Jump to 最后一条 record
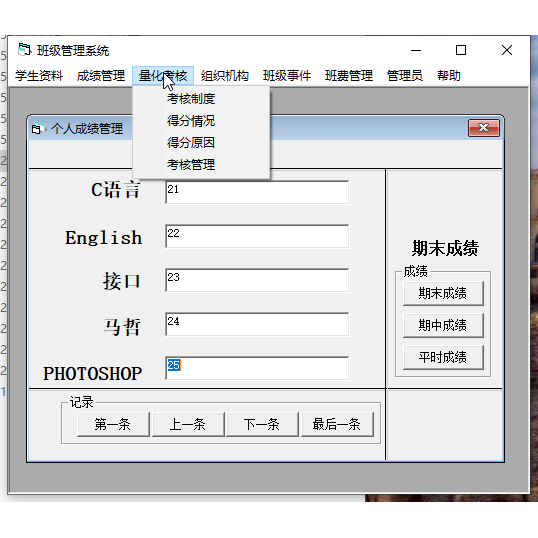Screen dimensions: 538x538 point(337,424)
